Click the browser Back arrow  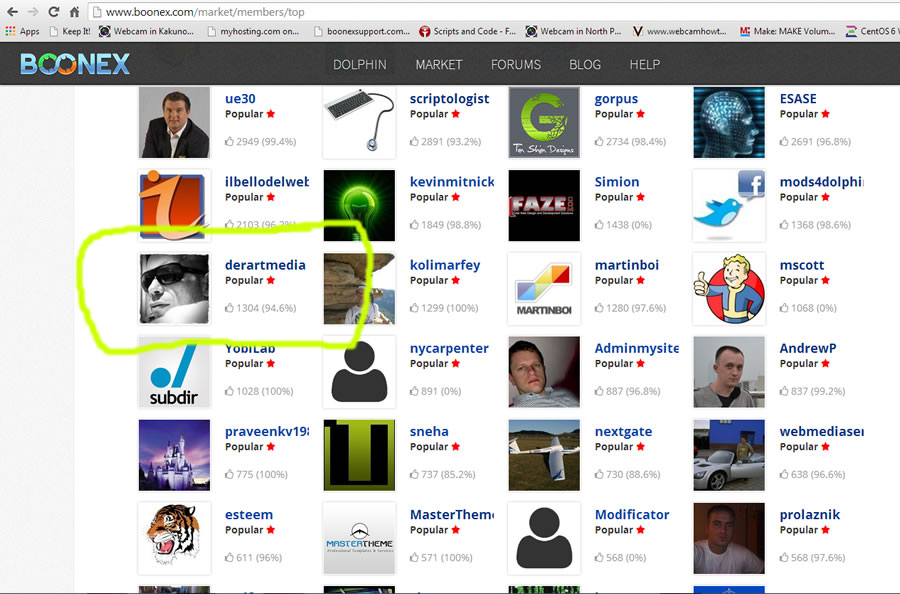click(12, 11)
